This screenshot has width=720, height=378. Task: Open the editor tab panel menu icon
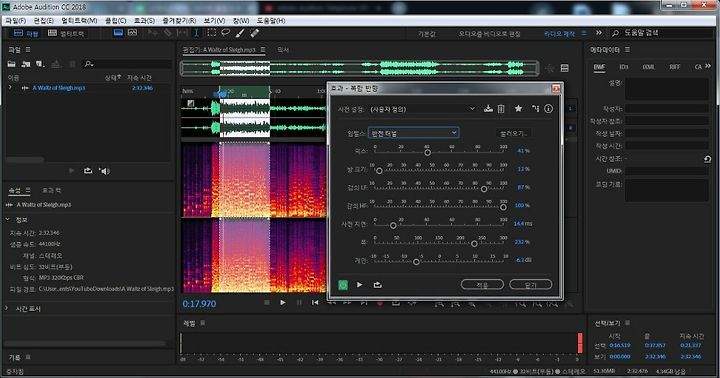click(x=263, y=50)
